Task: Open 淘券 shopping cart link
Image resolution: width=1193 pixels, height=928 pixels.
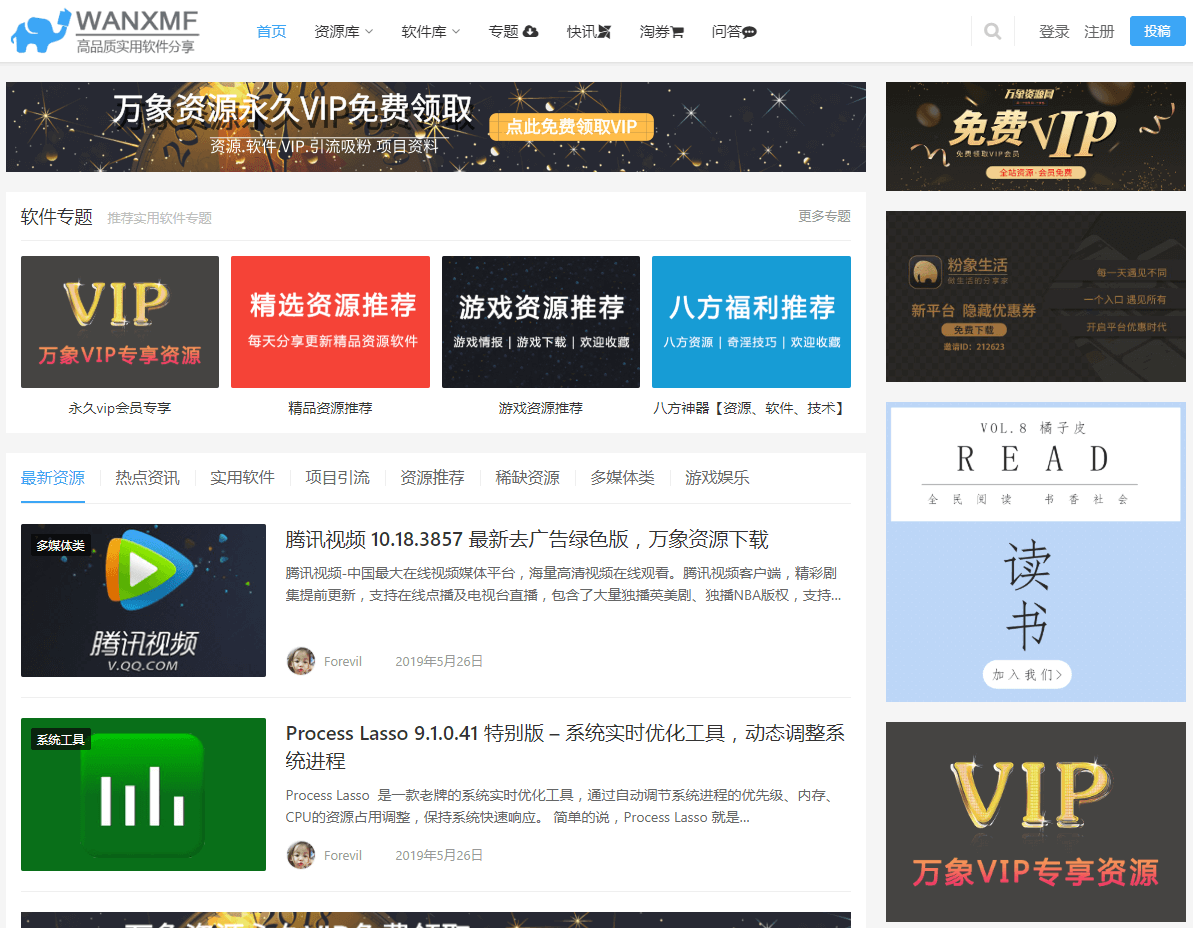Action: [x=661, y=31]
